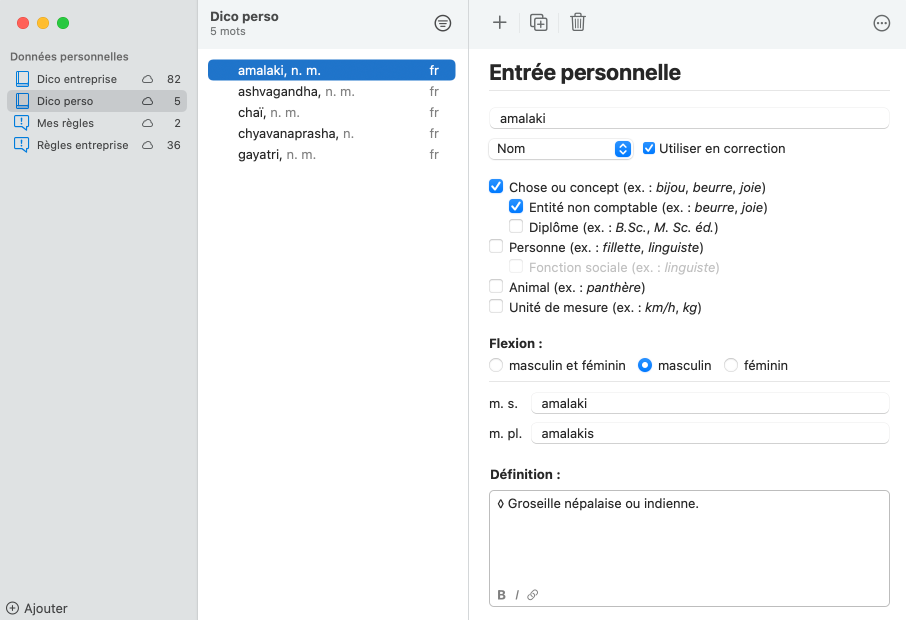The width and height of the screenshot is (906, 620).
Task: Click the filter icon in word list header
Action: (x=442, y=23)
